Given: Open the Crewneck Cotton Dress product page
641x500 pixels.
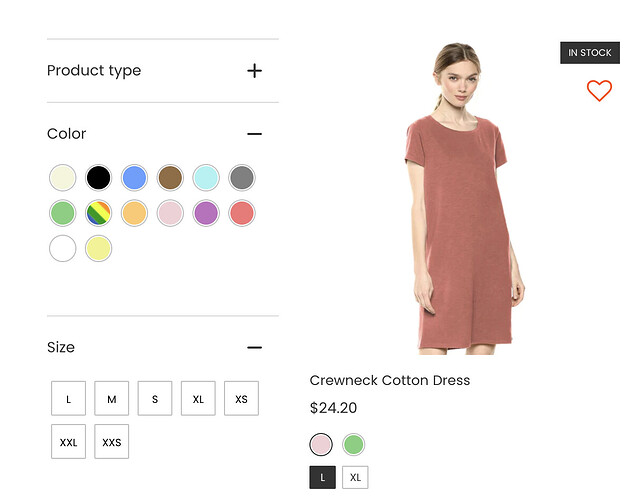Looking at the screenshot, I should coord(389,381).
